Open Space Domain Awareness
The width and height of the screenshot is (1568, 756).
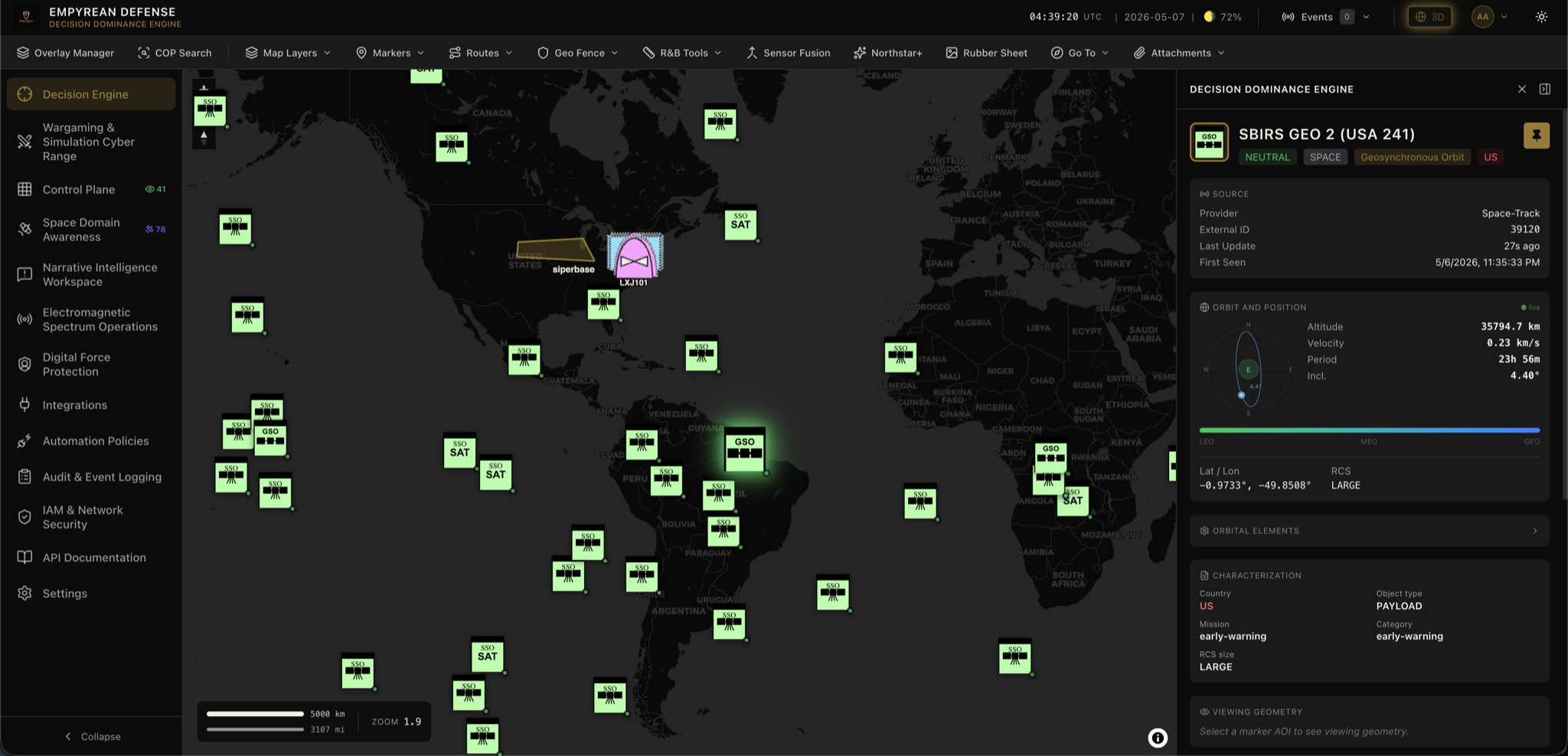[91, 230]
